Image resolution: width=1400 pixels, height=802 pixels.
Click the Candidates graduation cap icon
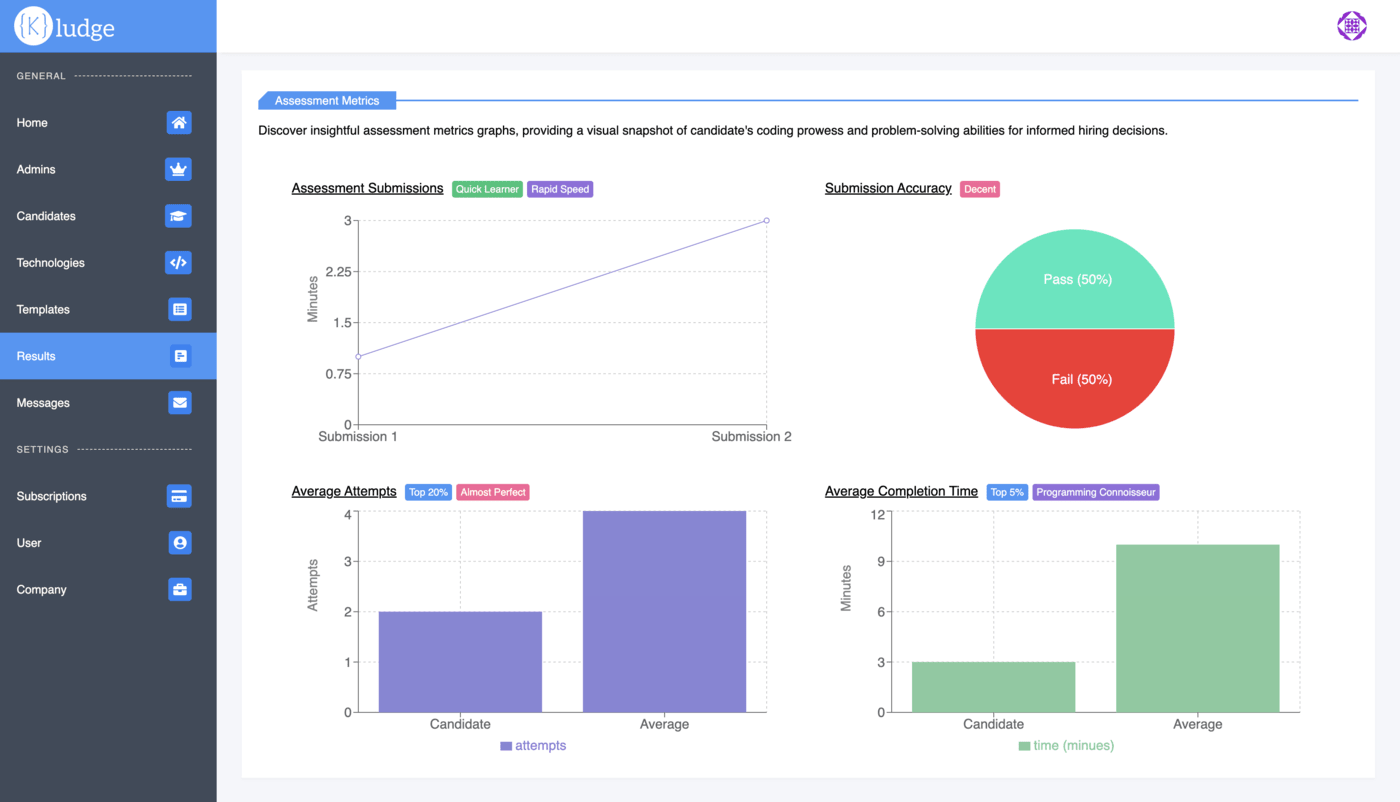pyautogui.click(x=179, y=216)
